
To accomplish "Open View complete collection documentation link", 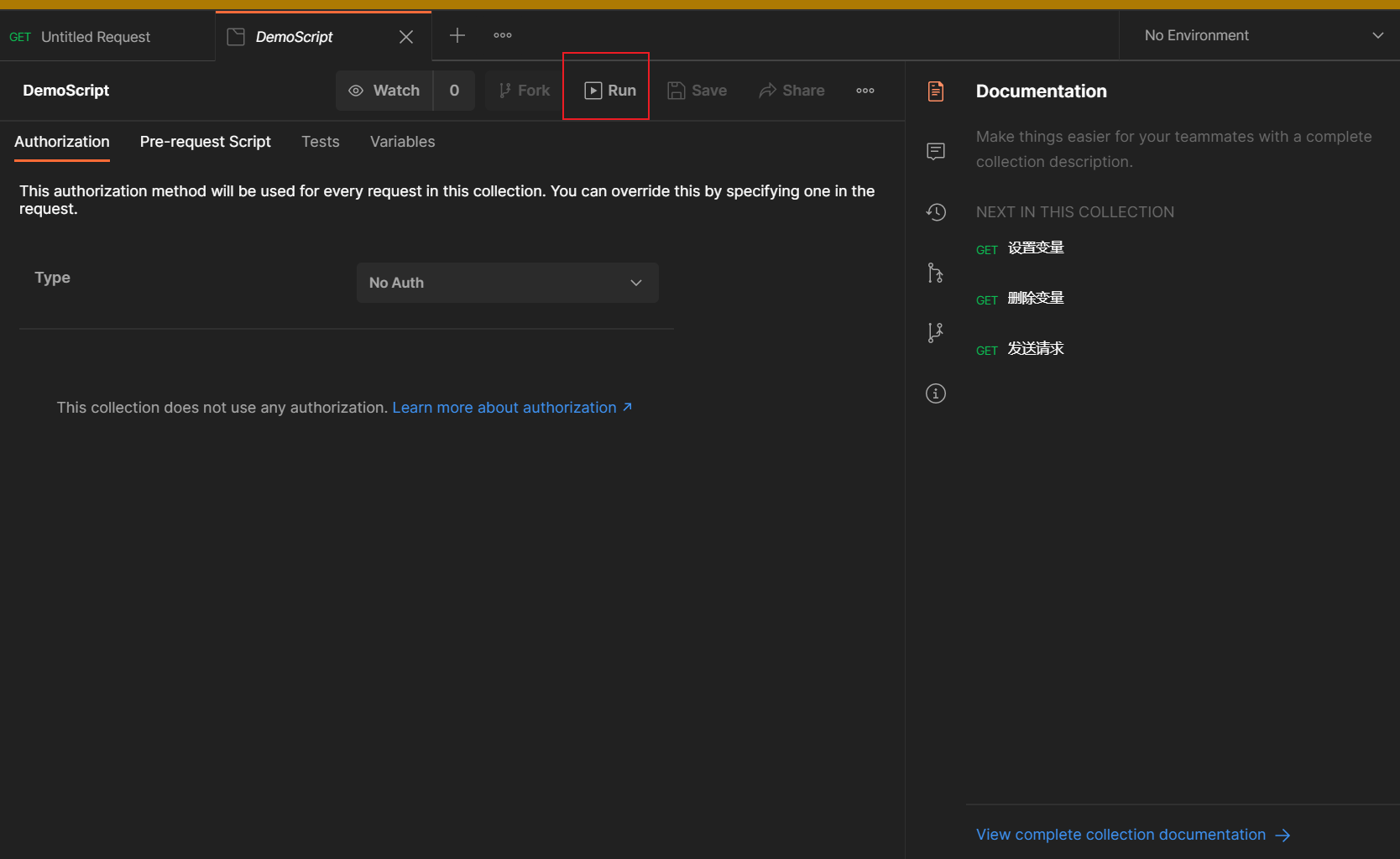I will (x=1133, y=835).
